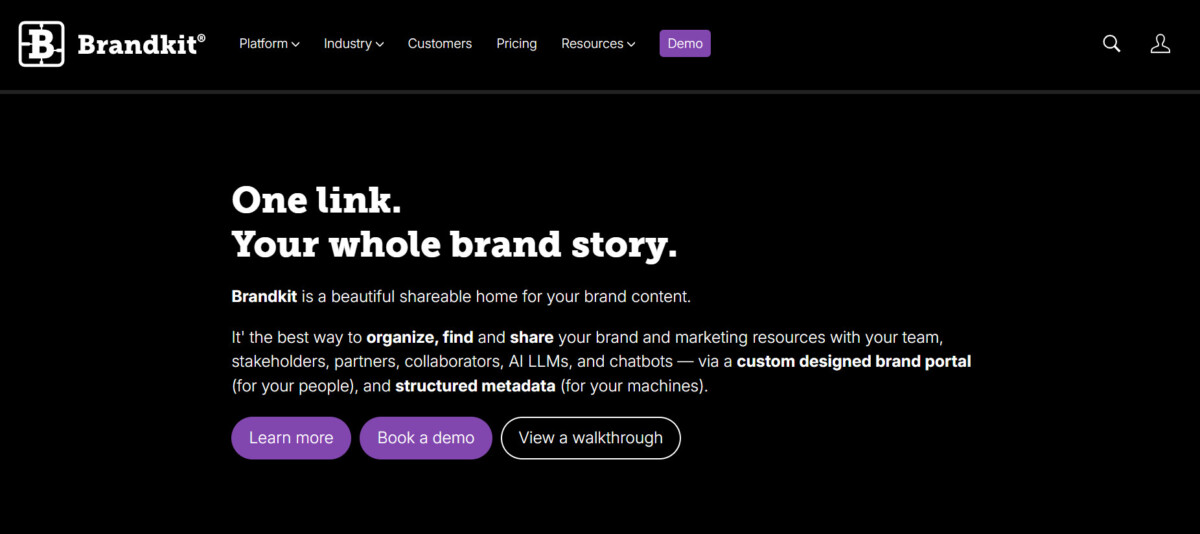Click the purple Demo button in header
The image size is (1200, 534).
(685, 44)
